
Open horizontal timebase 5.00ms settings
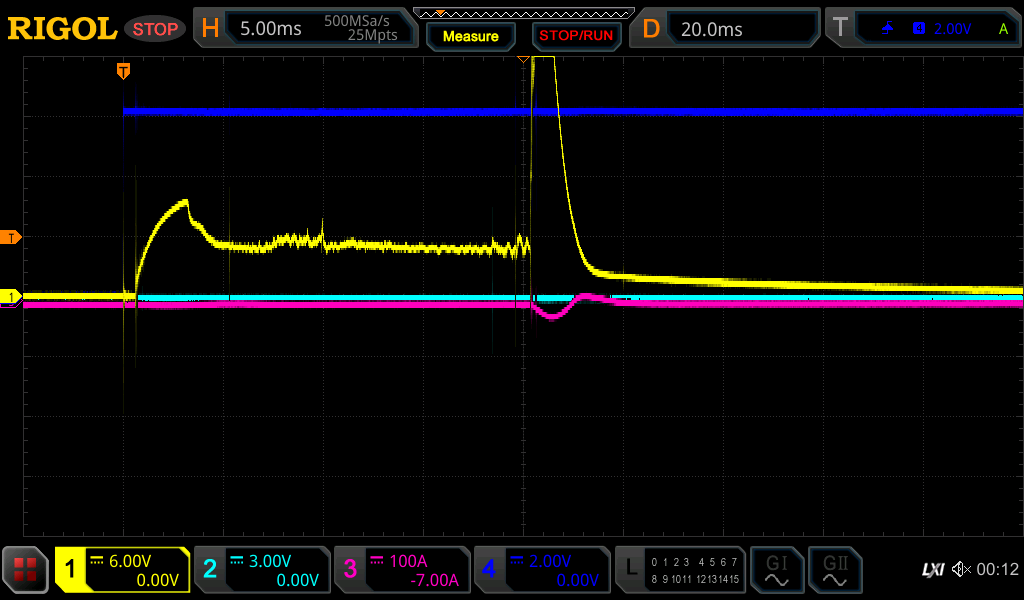coord(304,29)
